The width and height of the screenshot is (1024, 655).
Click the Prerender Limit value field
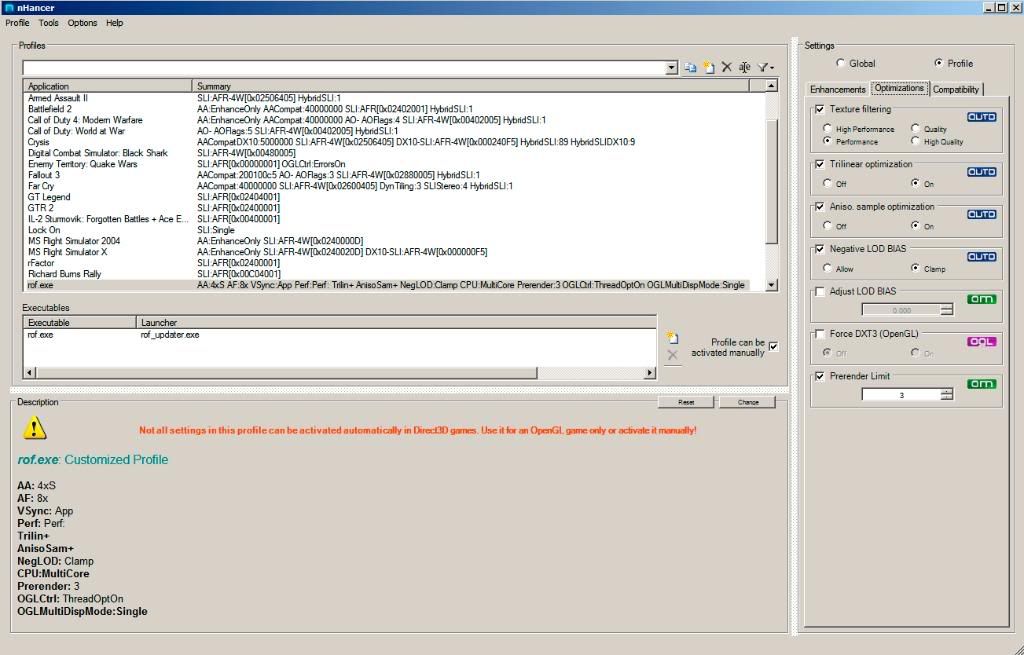point(901,394)
